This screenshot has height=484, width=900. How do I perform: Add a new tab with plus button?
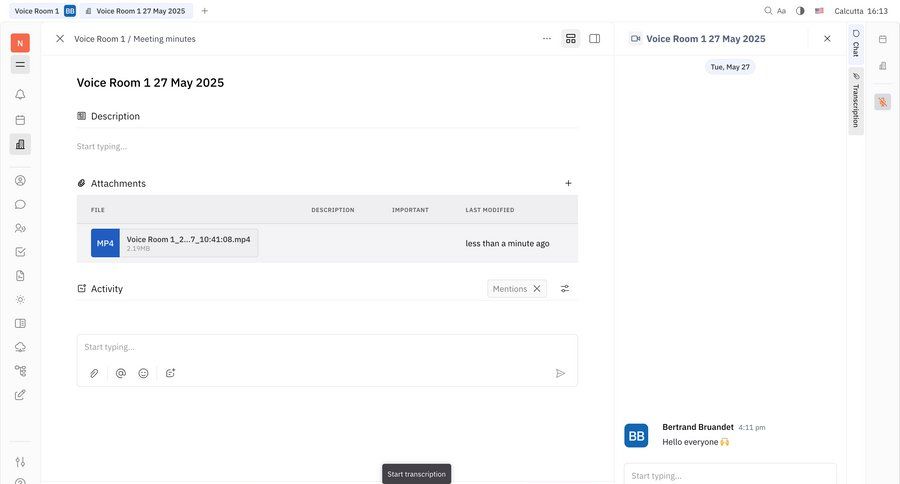[x=204, y=11]
